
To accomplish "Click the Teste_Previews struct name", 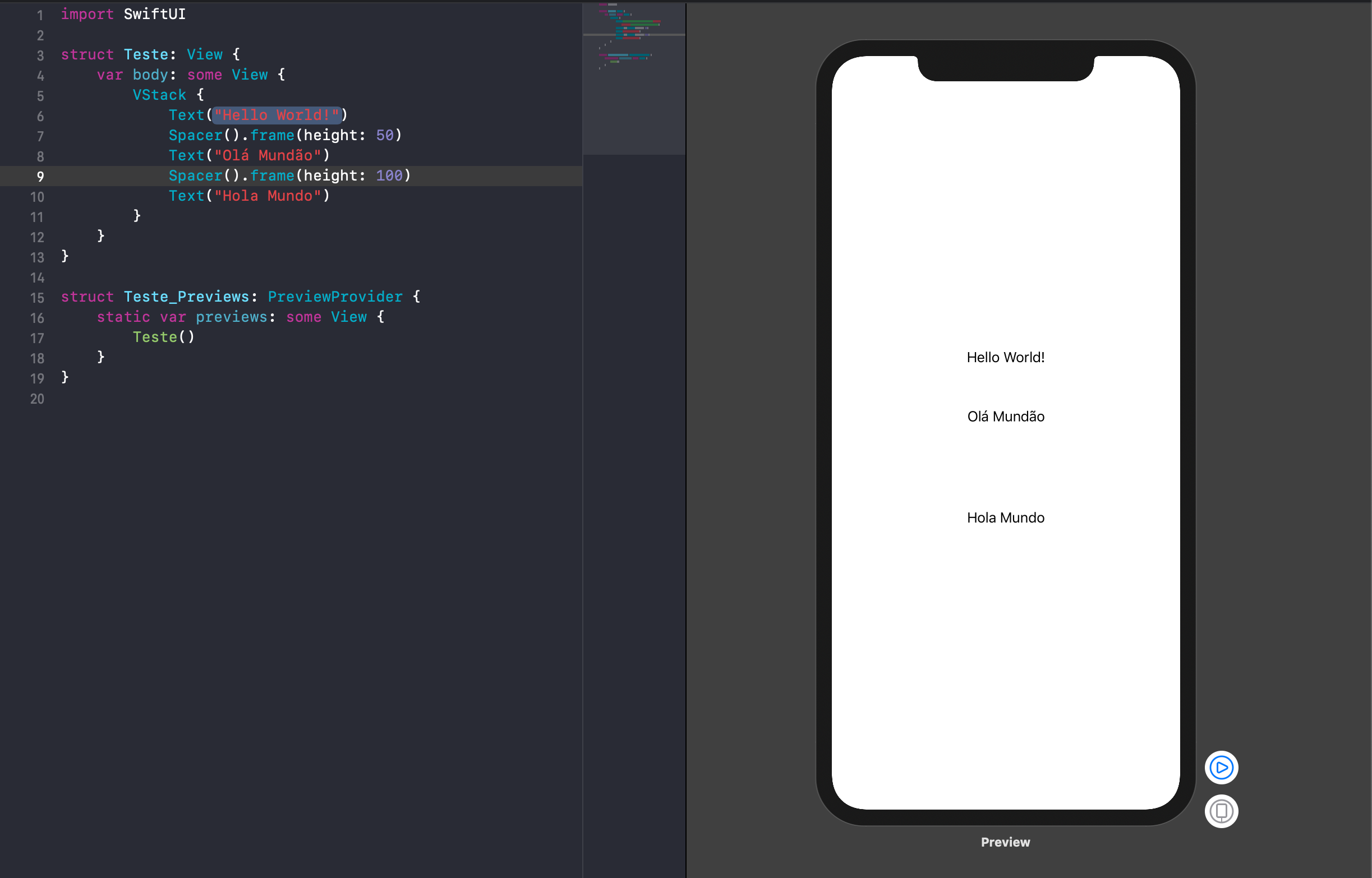I will tap(186, 297).
